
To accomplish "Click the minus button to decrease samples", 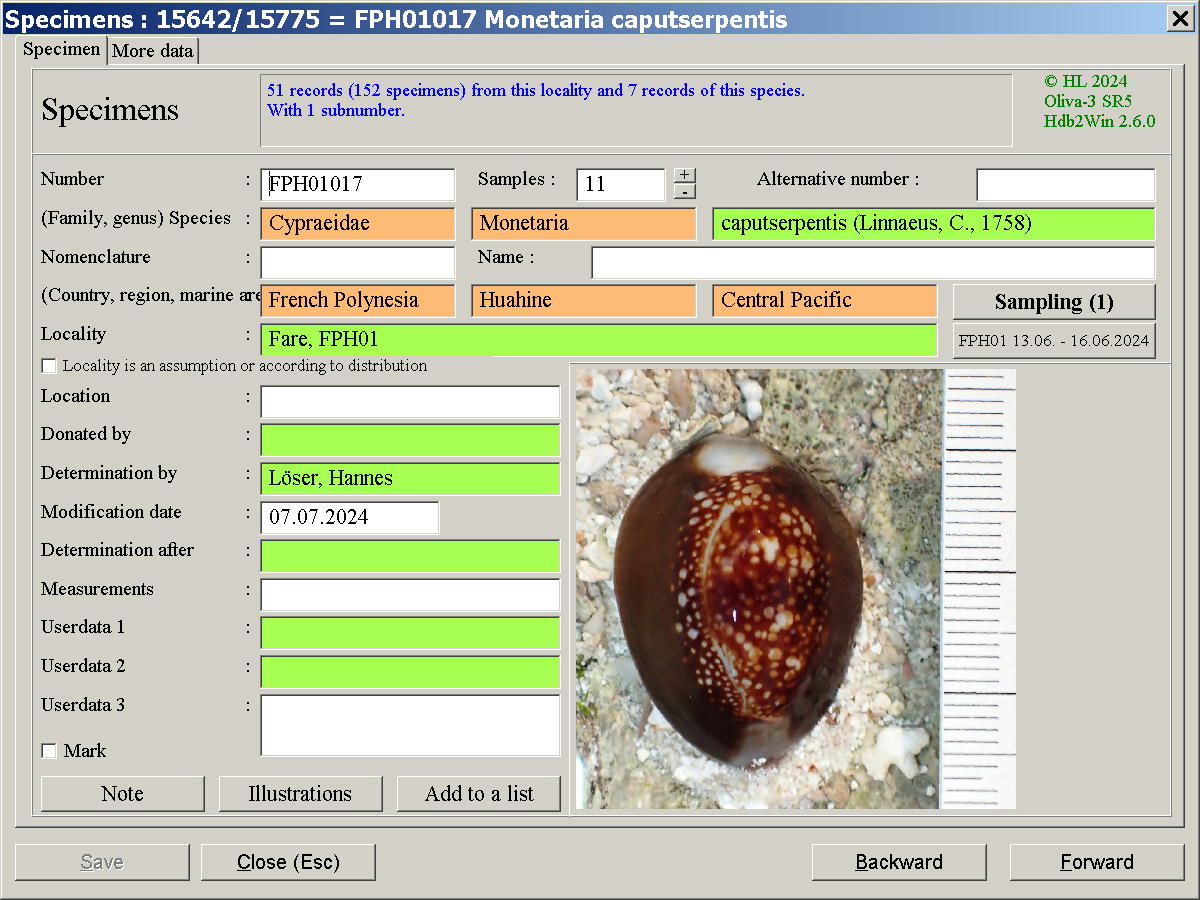I will point(684,191).
